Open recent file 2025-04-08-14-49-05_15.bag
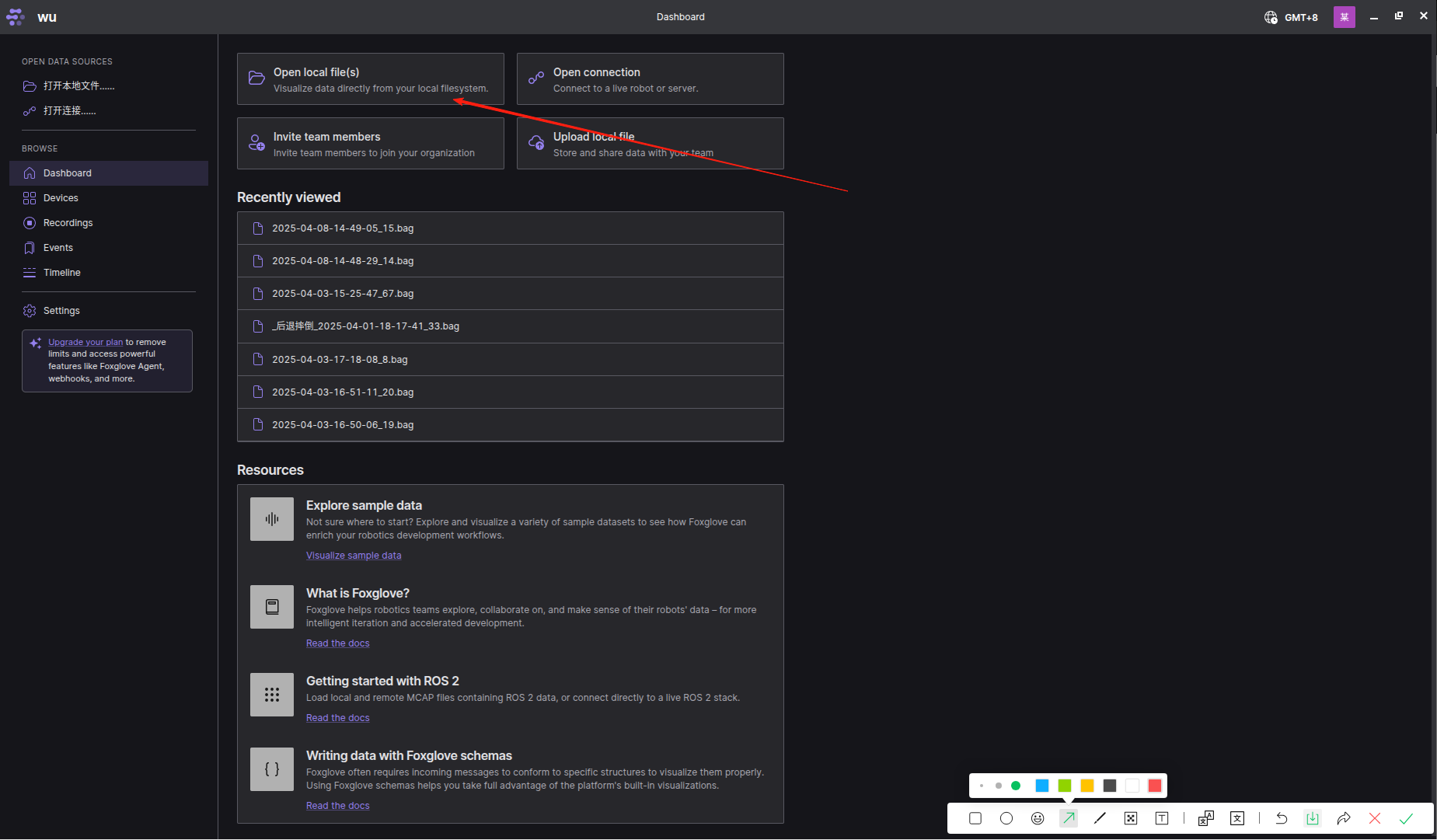The height and width of the screenshot is (840, 1437). 343,228
